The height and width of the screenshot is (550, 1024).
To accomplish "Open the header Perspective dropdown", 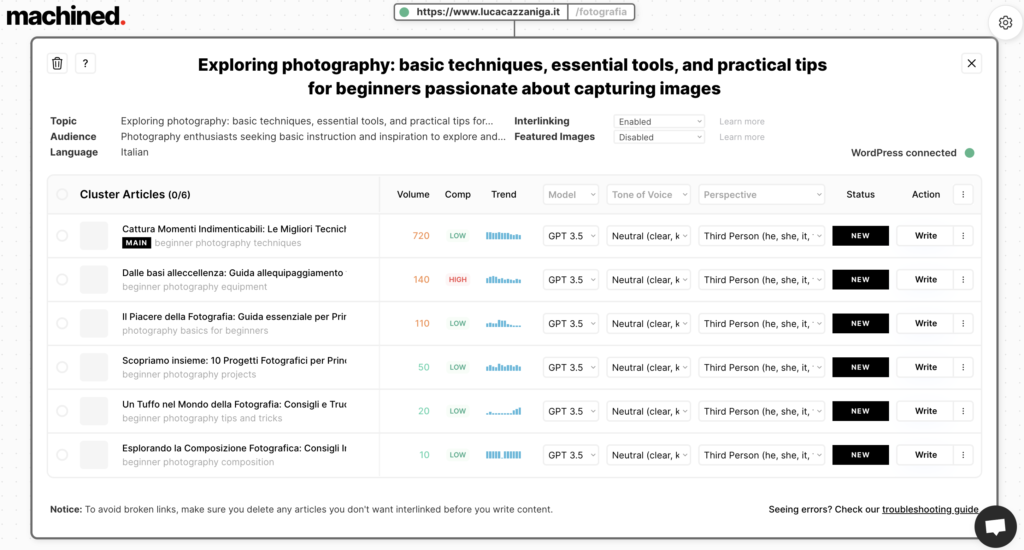I will (761, 195).
